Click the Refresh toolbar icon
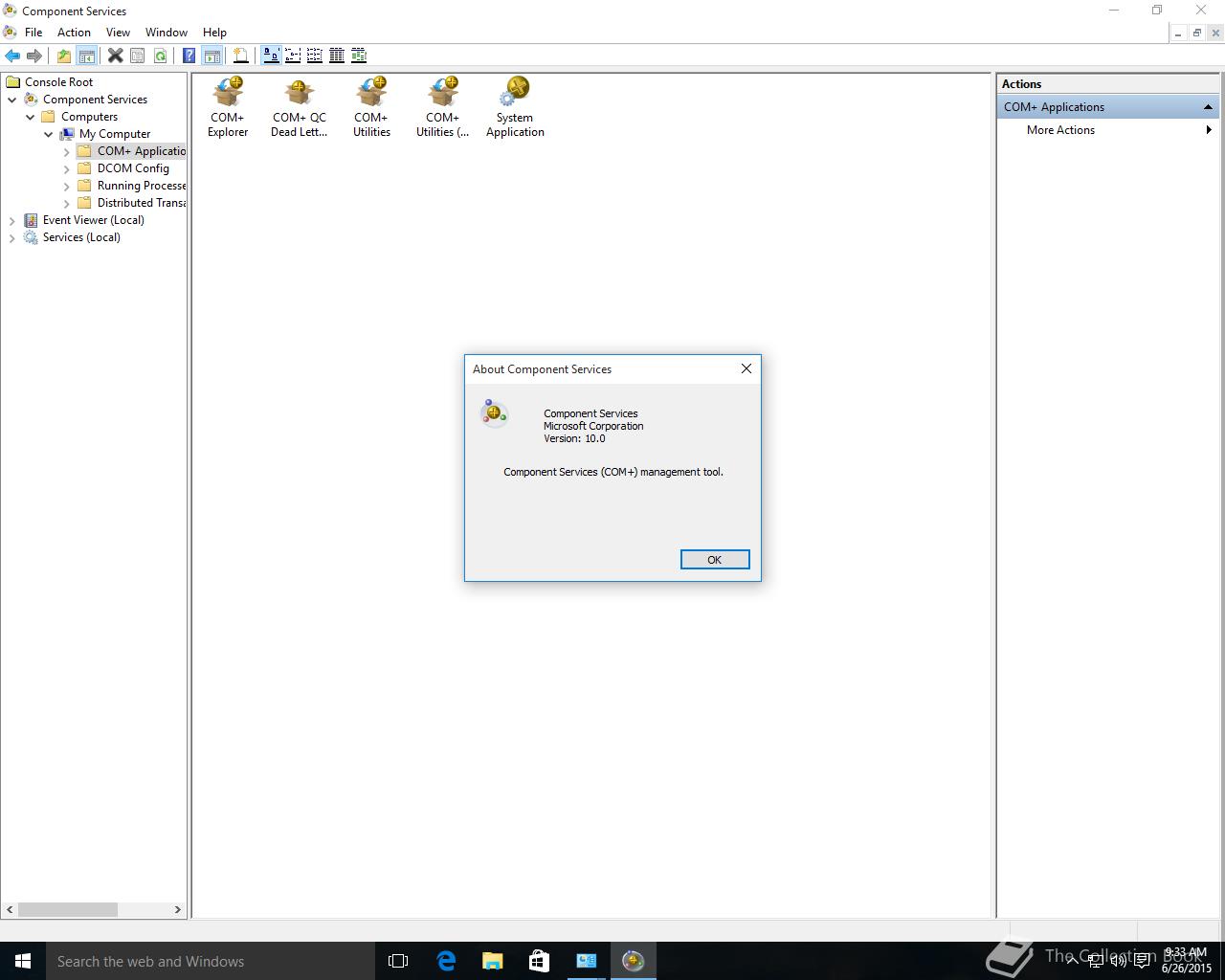 tap(160, 56)
